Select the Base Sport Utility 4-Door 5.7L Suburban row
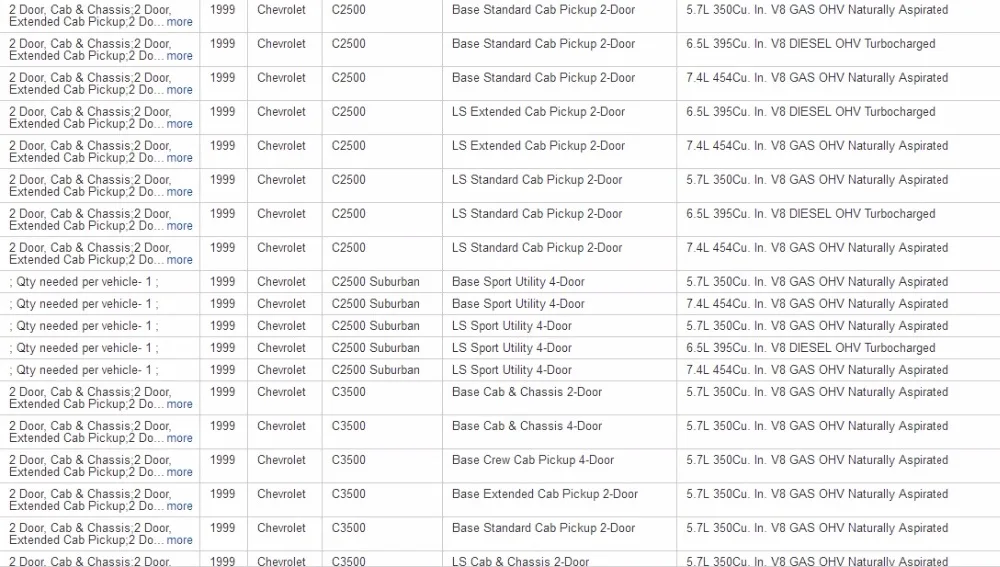The image size is (1000, 567). (x=500, y=282)
